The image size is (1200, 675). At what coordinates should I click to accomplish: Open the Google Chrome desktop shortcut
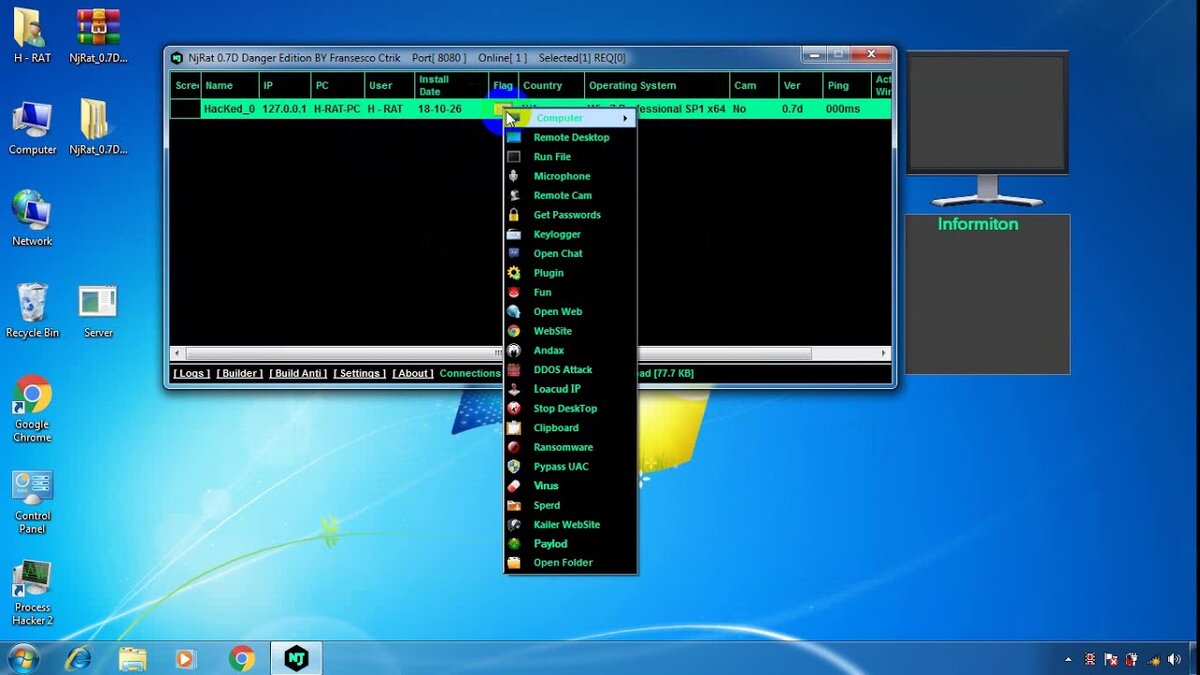tap(32, 409)
